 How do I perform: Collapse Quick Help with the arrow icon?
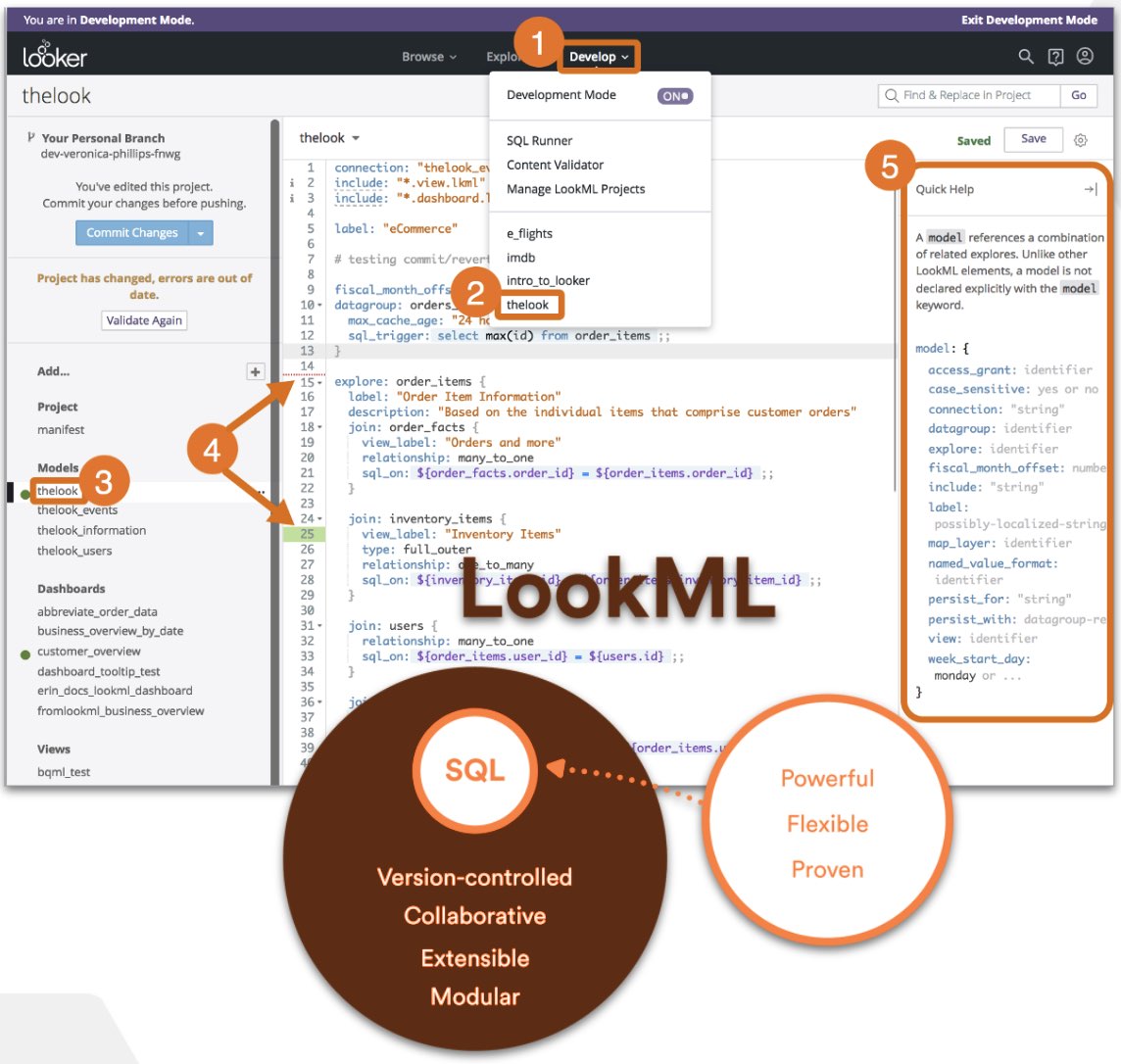1091,189
